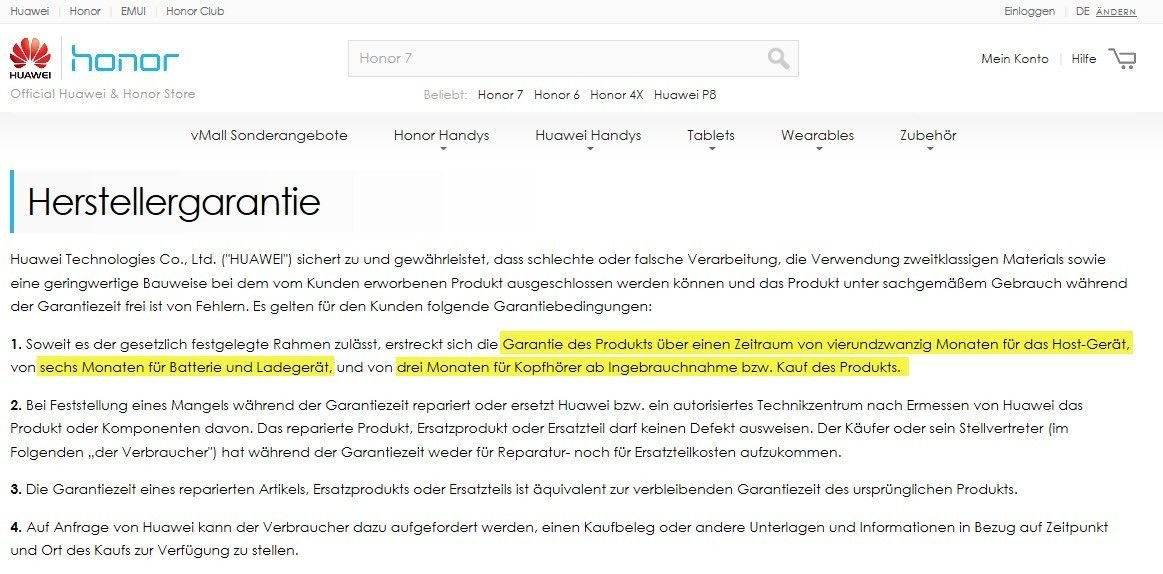Open the Honor link in the top bar
This screenshot has height=574, width=1163.
tap(85, 11)
